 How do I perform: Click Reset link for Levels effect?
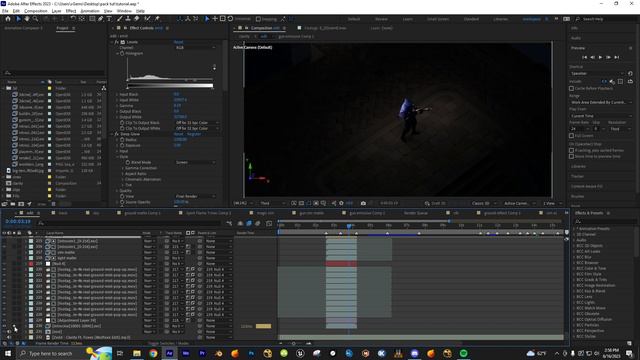click(x=178, y=42)
